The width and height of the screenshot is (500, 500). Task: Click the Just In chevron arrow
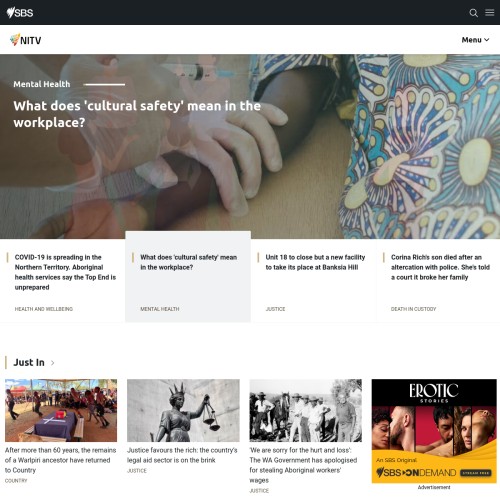[x=53, y=363]
